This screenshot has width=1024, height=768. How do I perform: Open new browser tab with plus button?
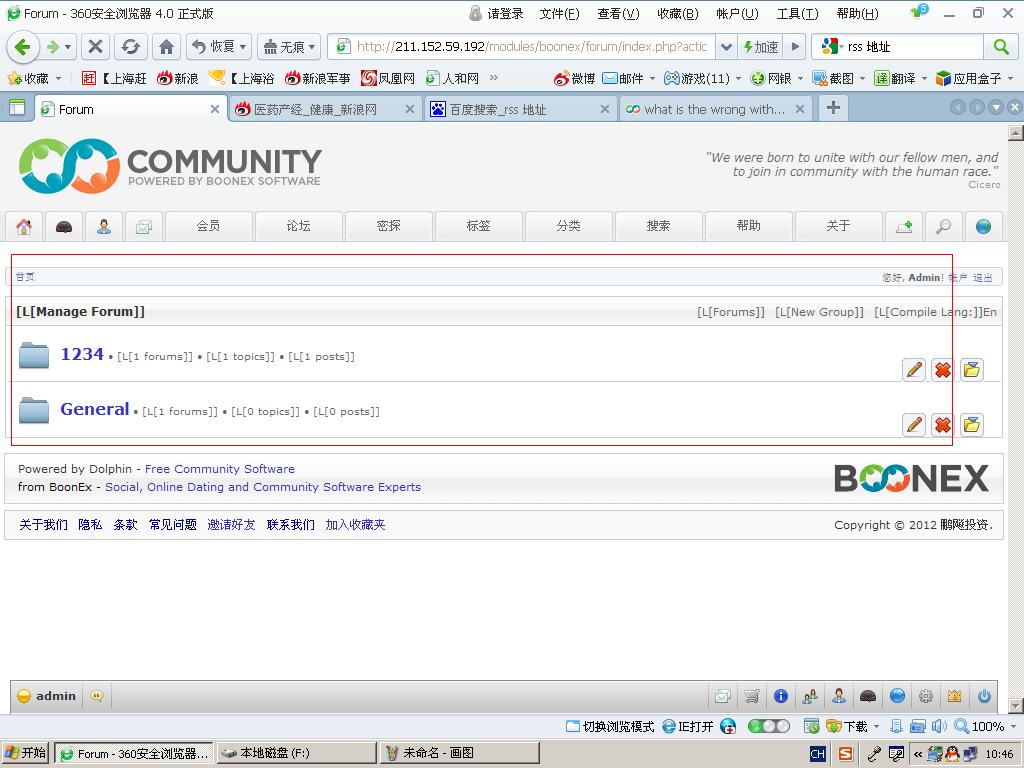pos(833,108)
